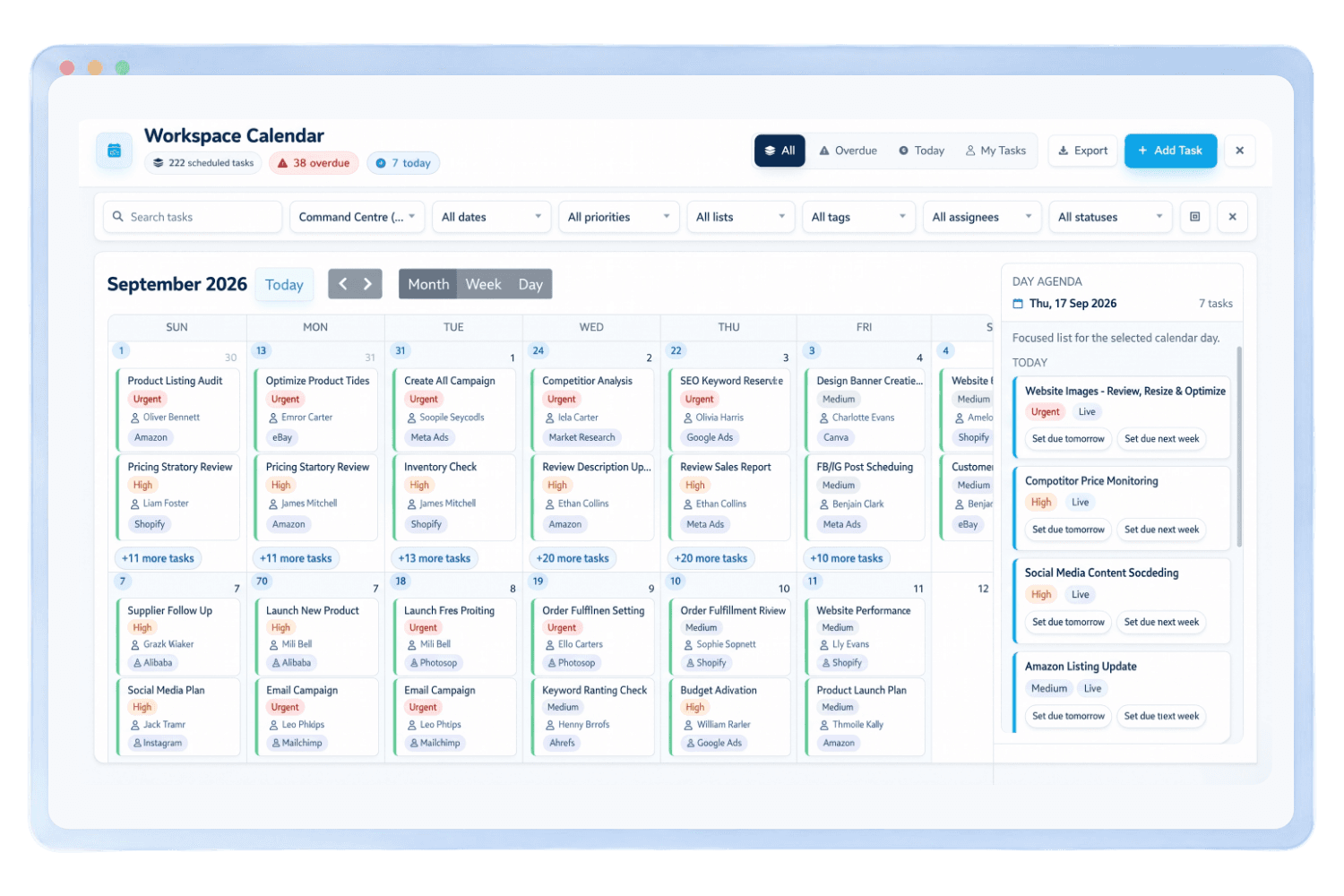1344x896 pixels.
Task: Open the Inventory Check task card
Action: [454, 496]
